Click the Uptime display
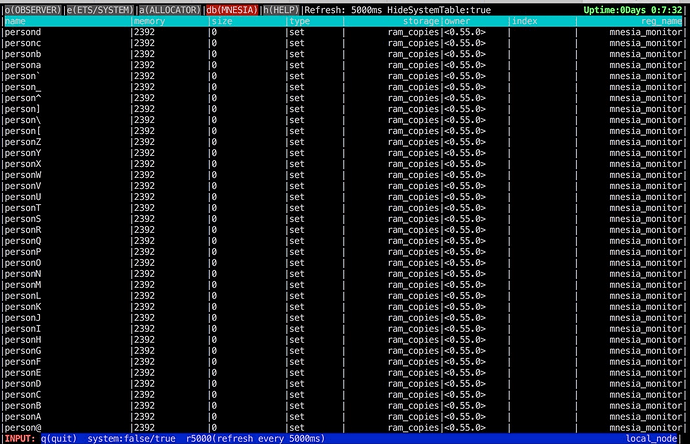 pyautogui.click(x=633, y=10)
